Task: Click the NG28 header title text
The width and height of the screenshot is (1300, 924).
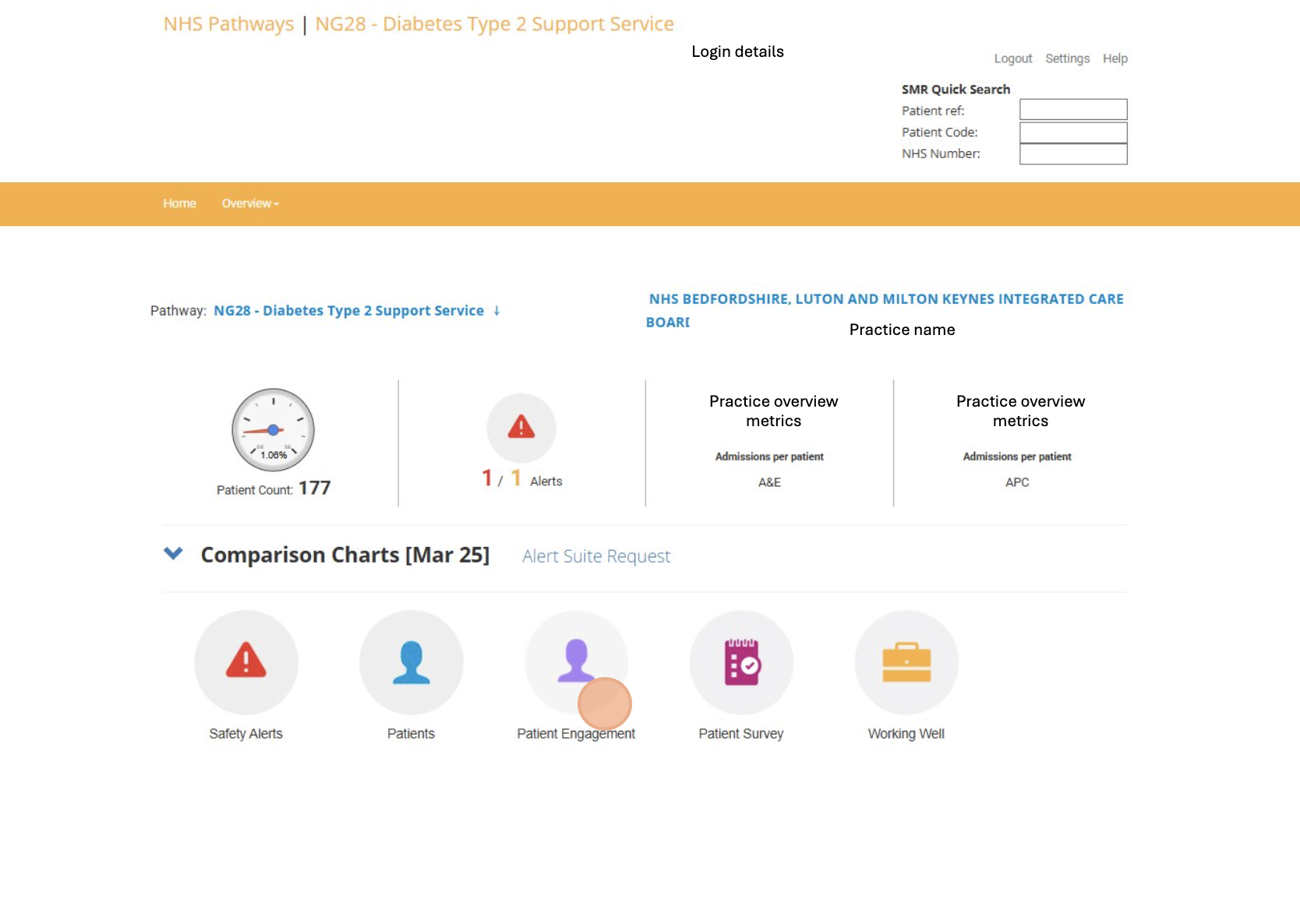Action: click(x=495, y=24)
